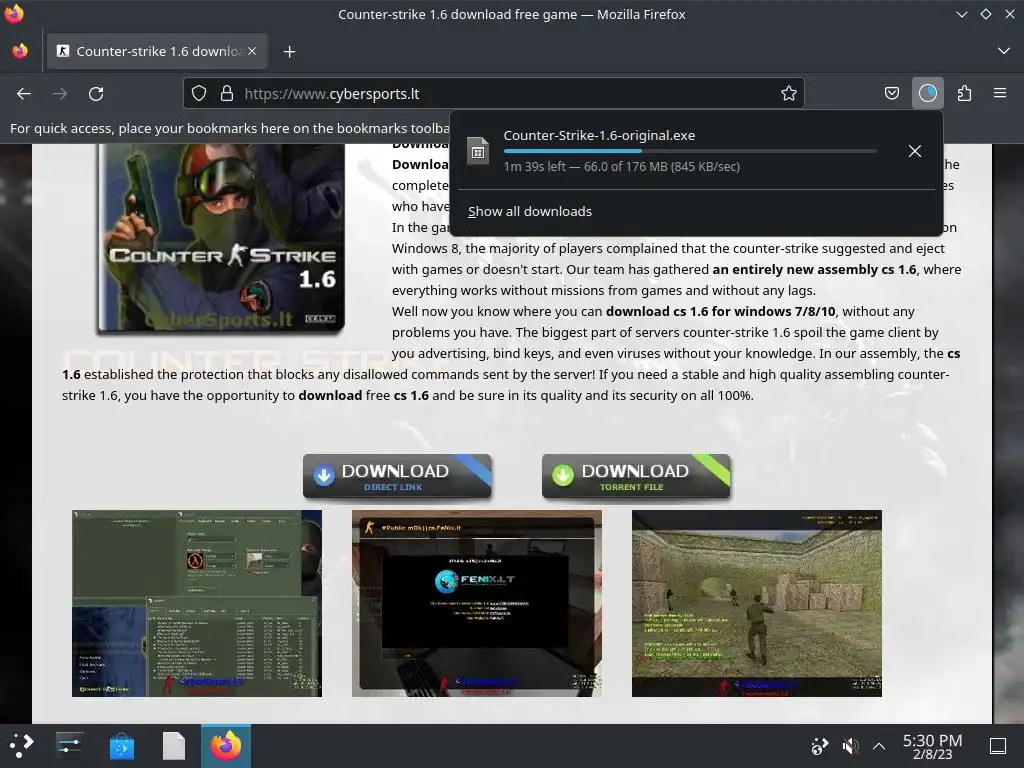Open the FENIX.LT loading screen screenshot
Screen dimensions: 1024x768
477,603
